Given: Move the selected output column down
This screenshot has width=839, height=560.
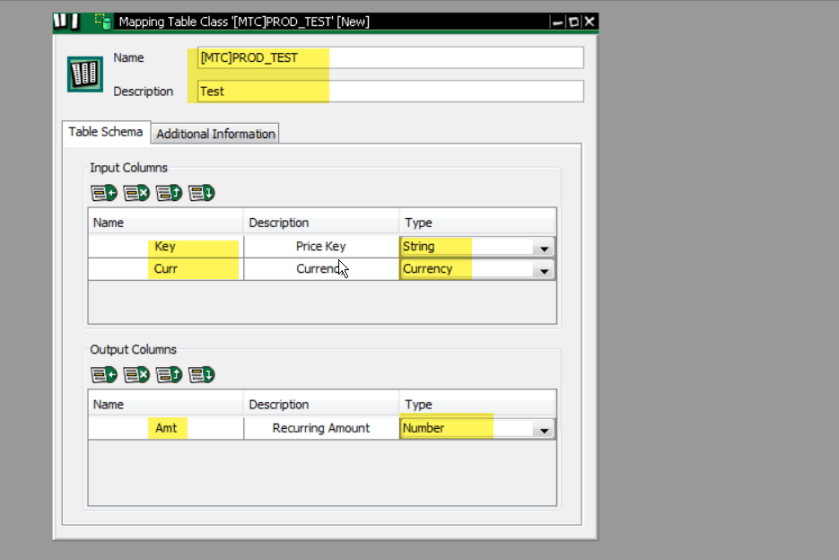Looking at the screenshot, I should coord(202,374).
